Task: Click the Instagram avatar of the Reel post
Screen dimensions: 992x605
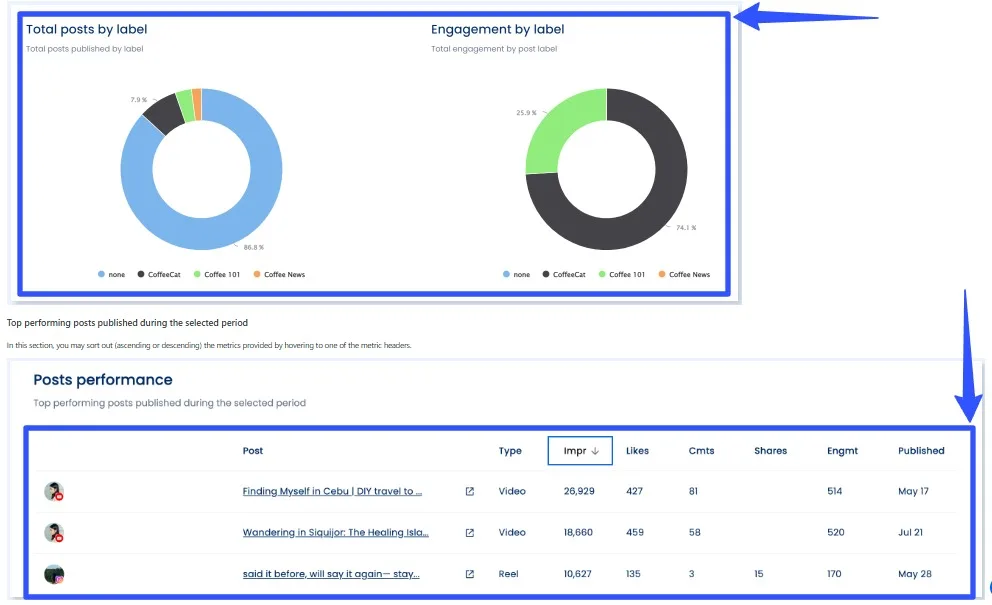Action: tap(54, 575)
